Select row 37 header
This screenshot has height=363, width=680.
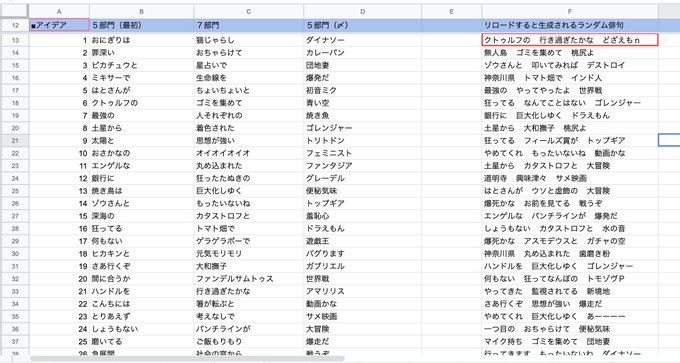click(15, 342)
